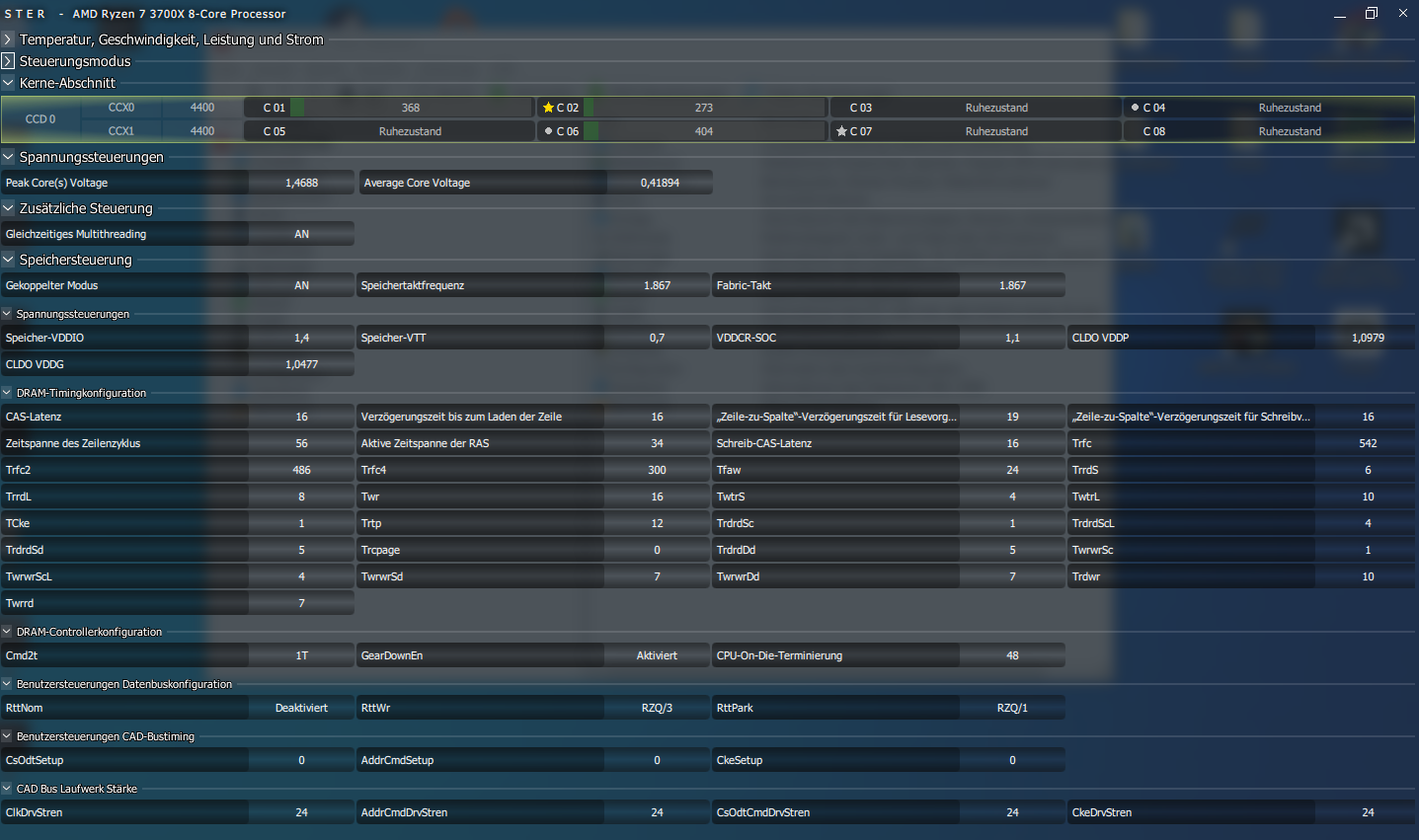1419x840 pixels.
Task: Select core C 03 Ruhezustand cell
Action: coord(996,108)
